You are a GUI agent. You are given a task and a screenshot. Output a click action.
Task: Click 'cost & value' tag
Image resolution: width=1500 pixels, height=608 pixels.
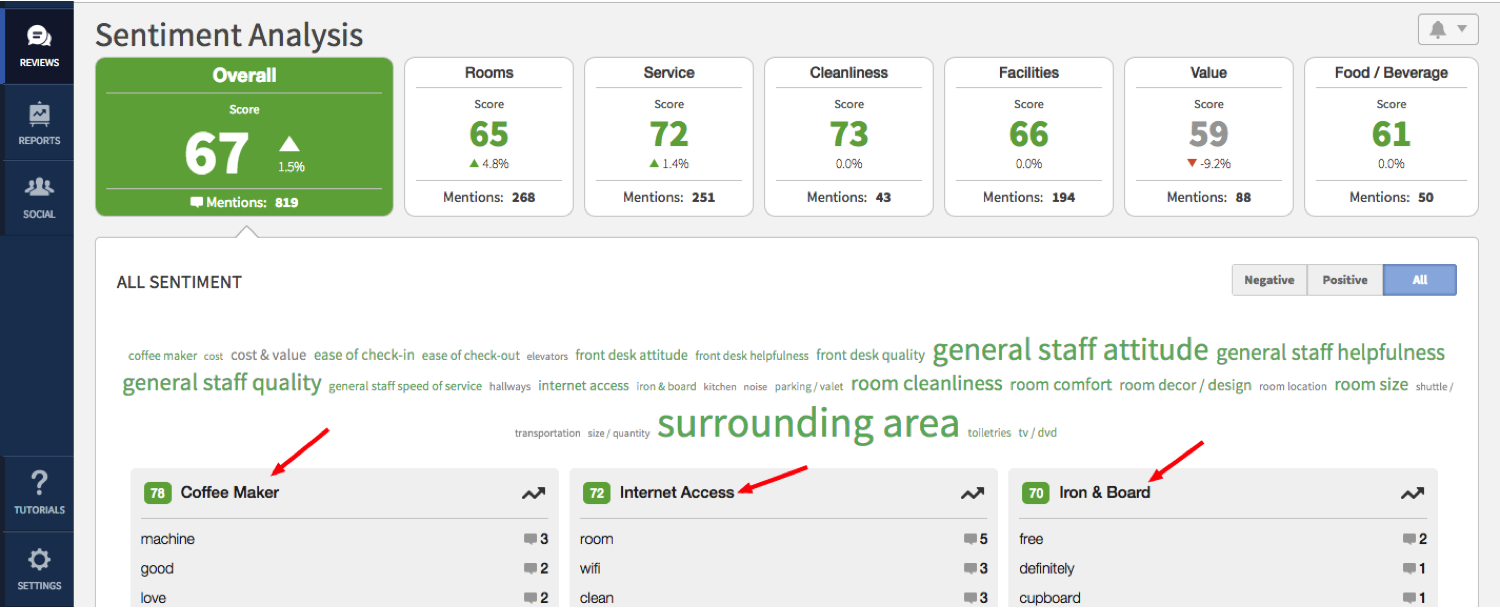point(268,355)
